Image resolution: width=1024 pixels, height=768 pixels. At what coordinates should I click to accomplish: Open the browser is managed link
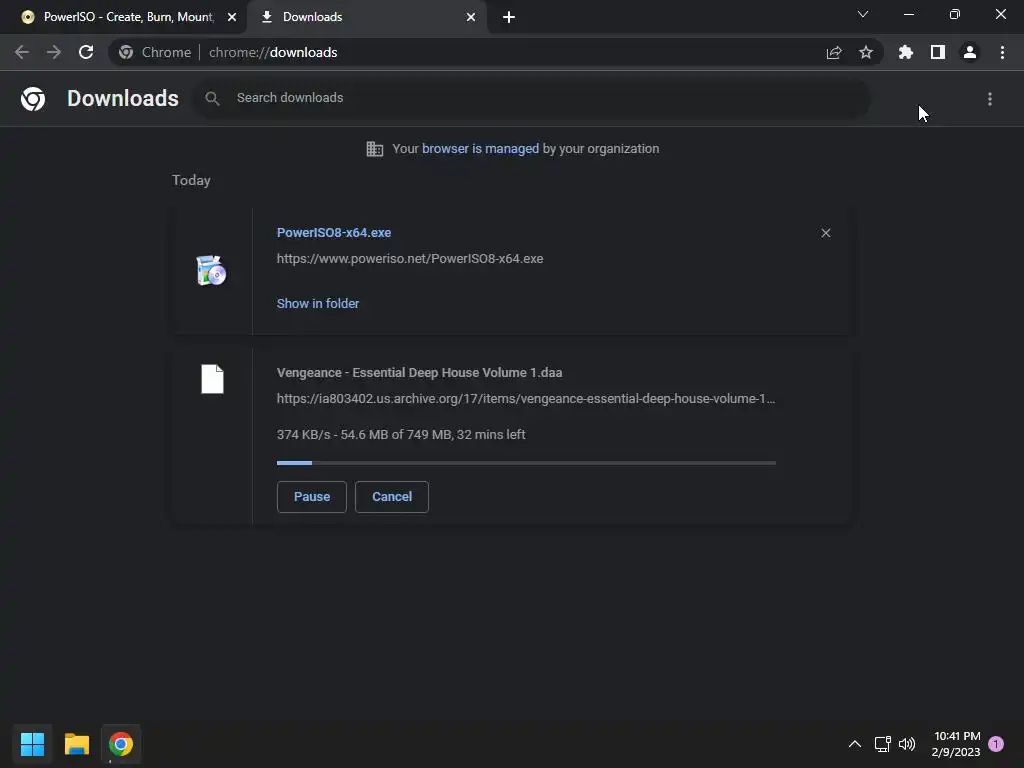coord(481,149)
